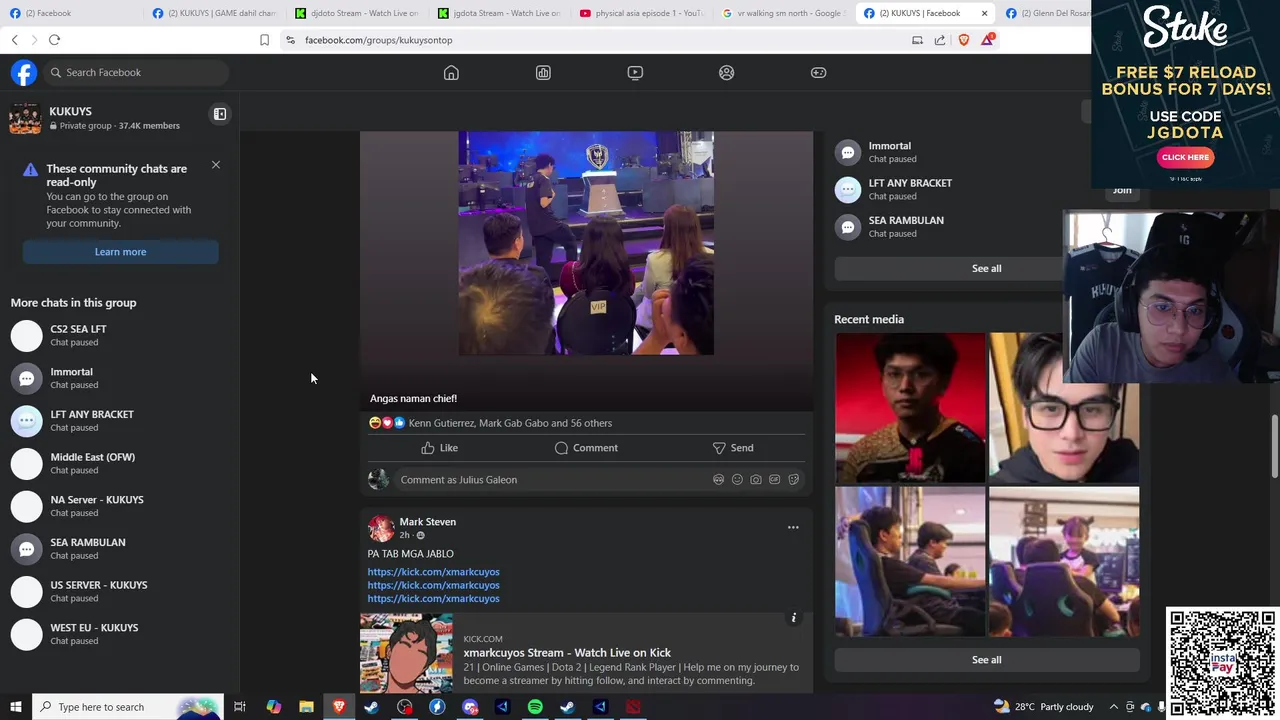Click the Kick link preview thumbnail
The image size is (1280, 720).
coord(406,653)
